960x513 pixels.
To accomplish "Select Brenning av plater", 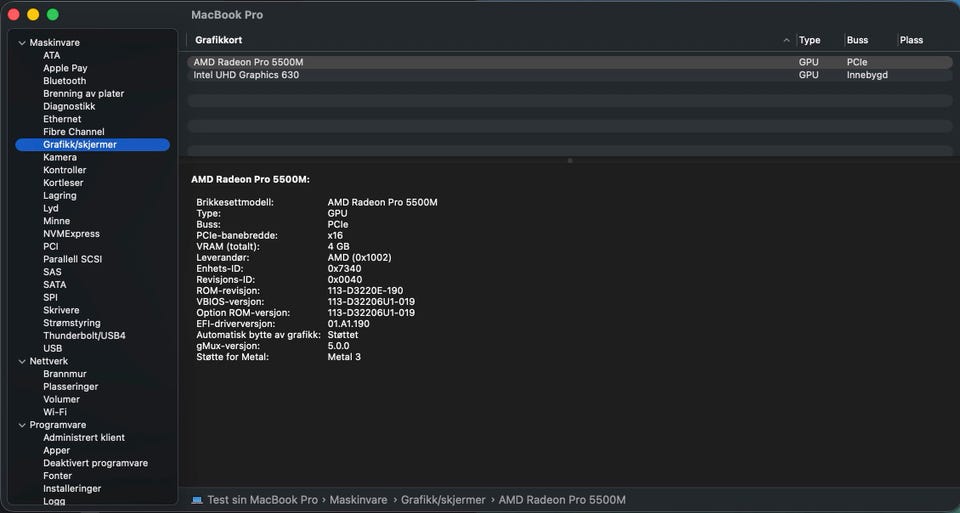I will click(x=83, y=94).
